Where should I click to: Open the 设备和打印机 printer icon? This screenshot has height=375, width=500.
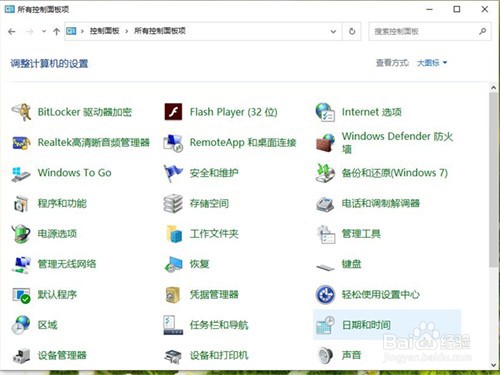coord(173,356)
